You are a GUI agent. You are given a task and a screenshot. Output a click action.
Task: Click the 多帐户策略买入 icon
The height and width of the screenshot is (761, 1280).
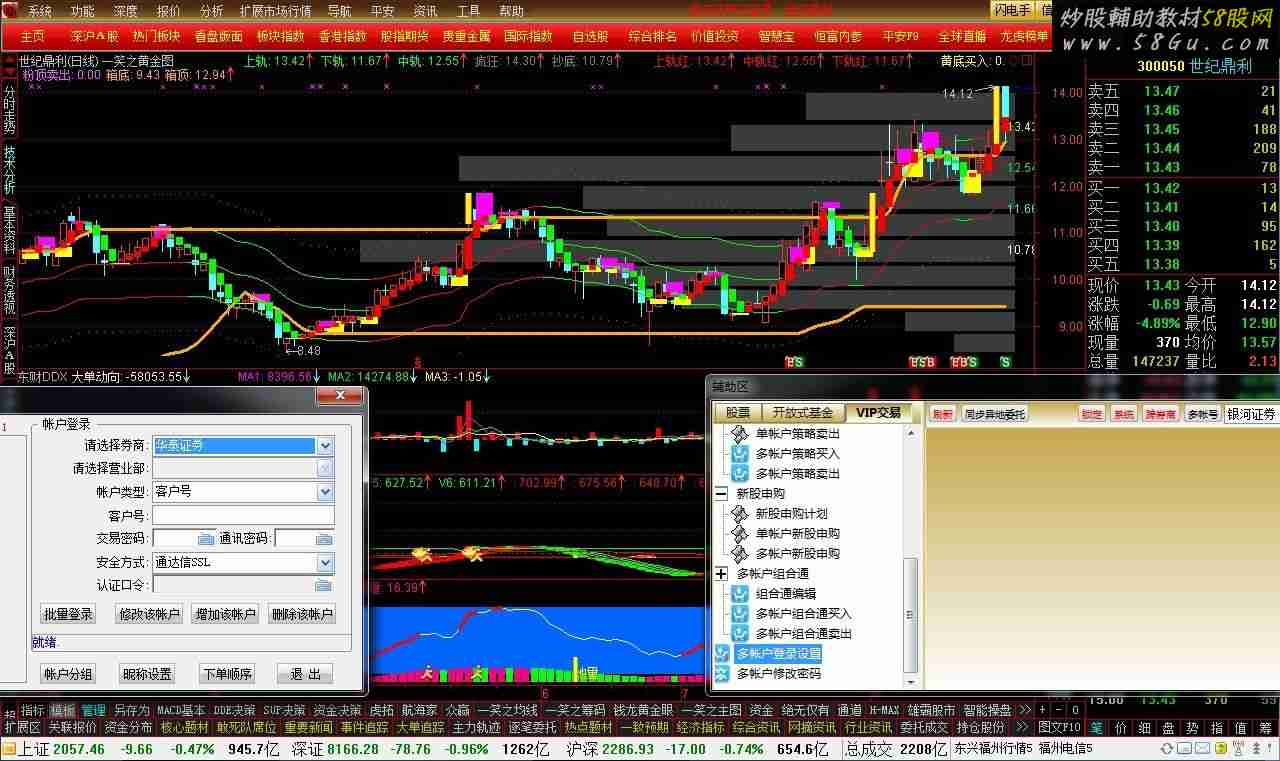coord(740,454)
